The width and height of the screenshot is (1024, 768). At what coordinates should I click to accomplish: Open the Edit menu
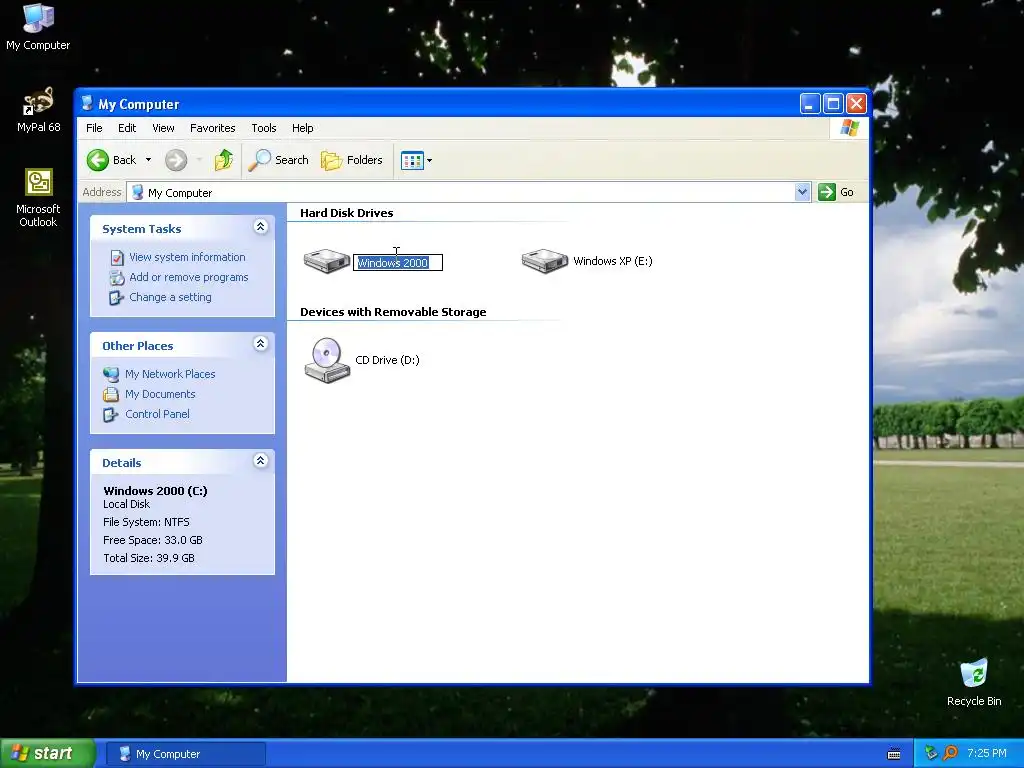coord(127,128)
